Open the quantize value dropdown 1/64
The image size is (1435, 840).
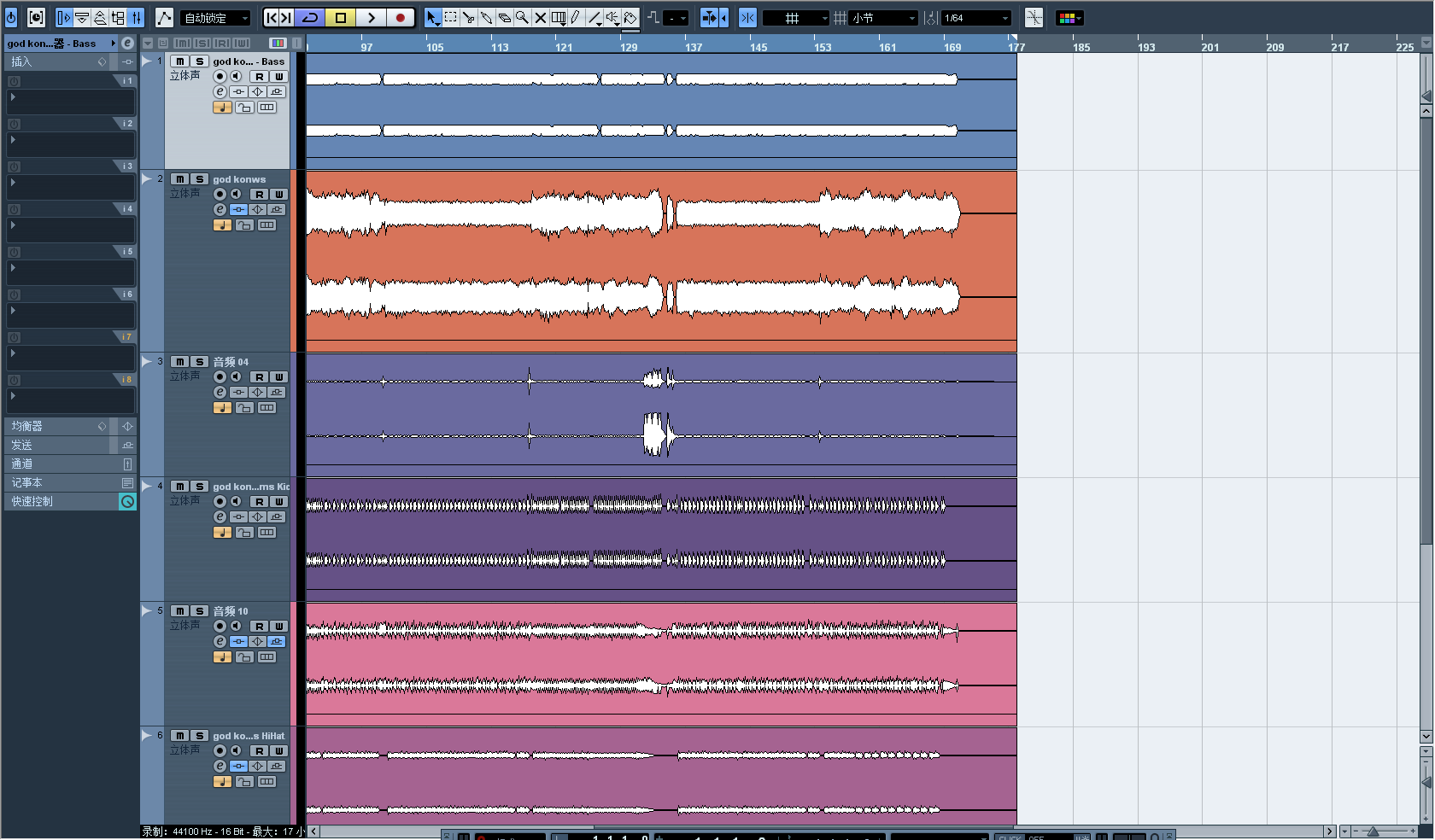976,17
